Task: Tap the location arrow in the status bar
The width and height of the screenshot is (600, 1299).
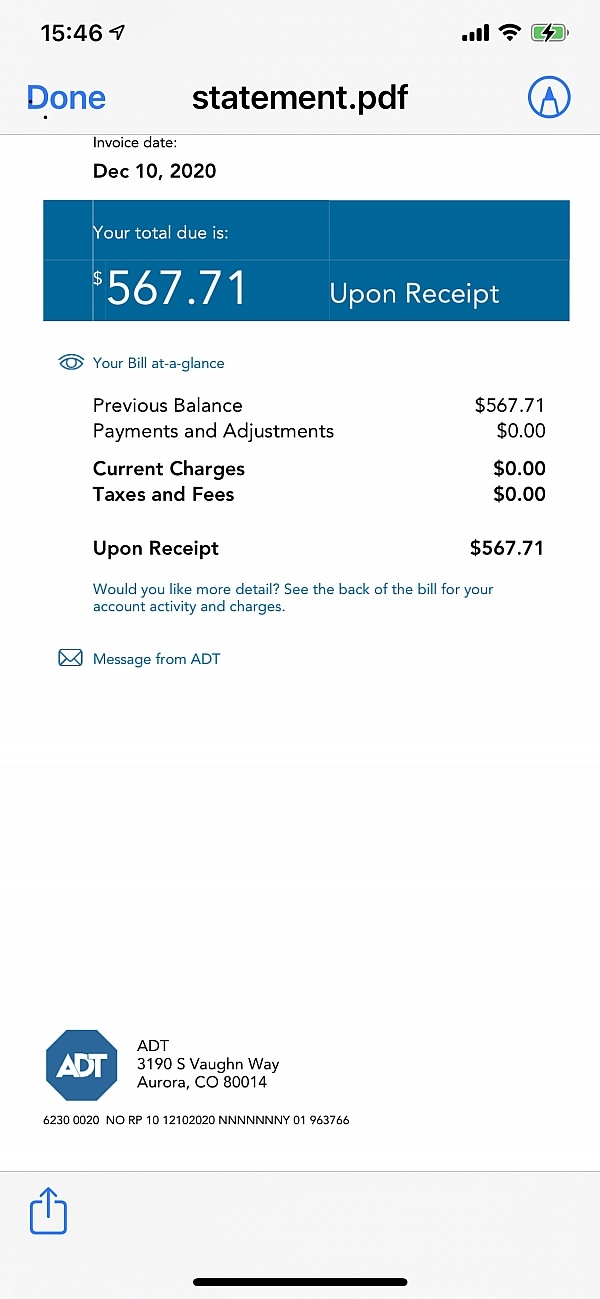Action: click(117, 31)
